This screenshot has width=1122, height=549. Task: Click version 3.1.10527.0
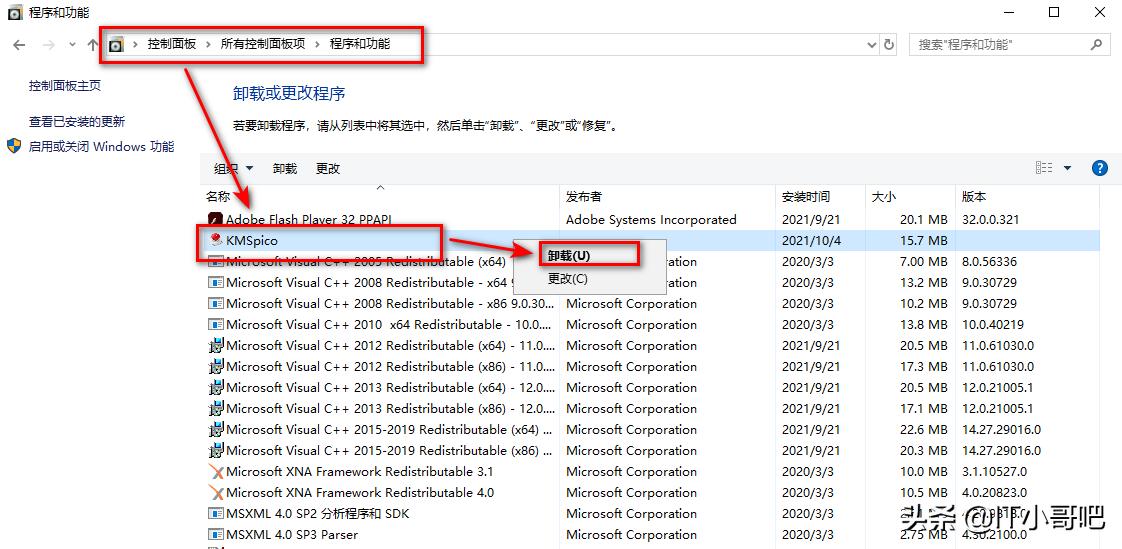[x=994, y=472]
